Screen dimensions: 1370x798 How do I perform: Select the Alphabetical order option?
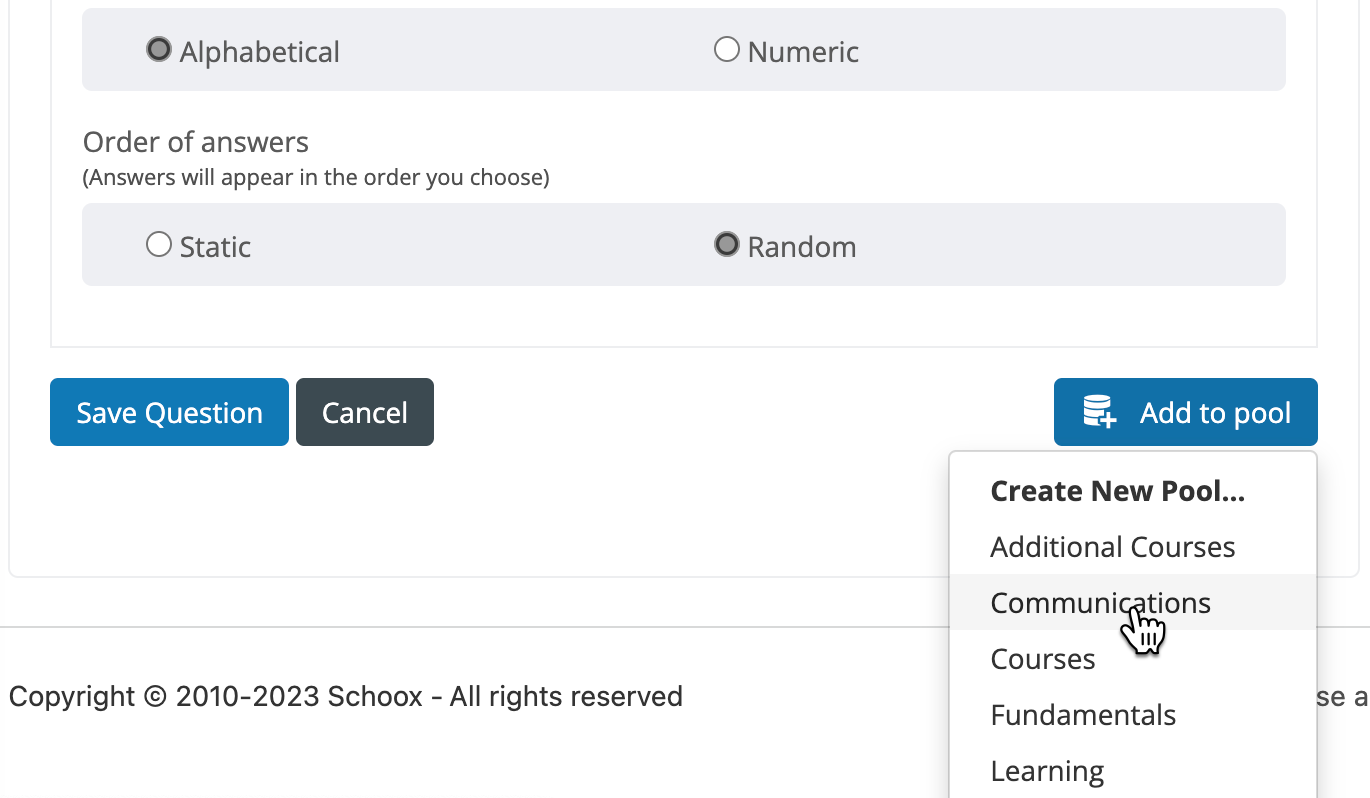coord(159,48)
